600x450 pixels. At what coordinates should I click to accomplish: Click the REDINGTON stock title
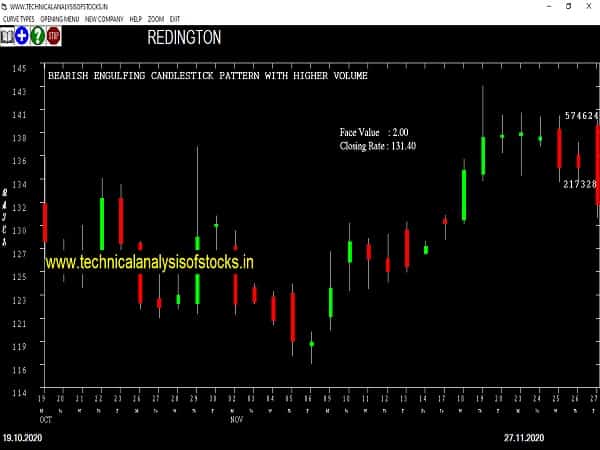pyautogui.click(x=184, y=38)
